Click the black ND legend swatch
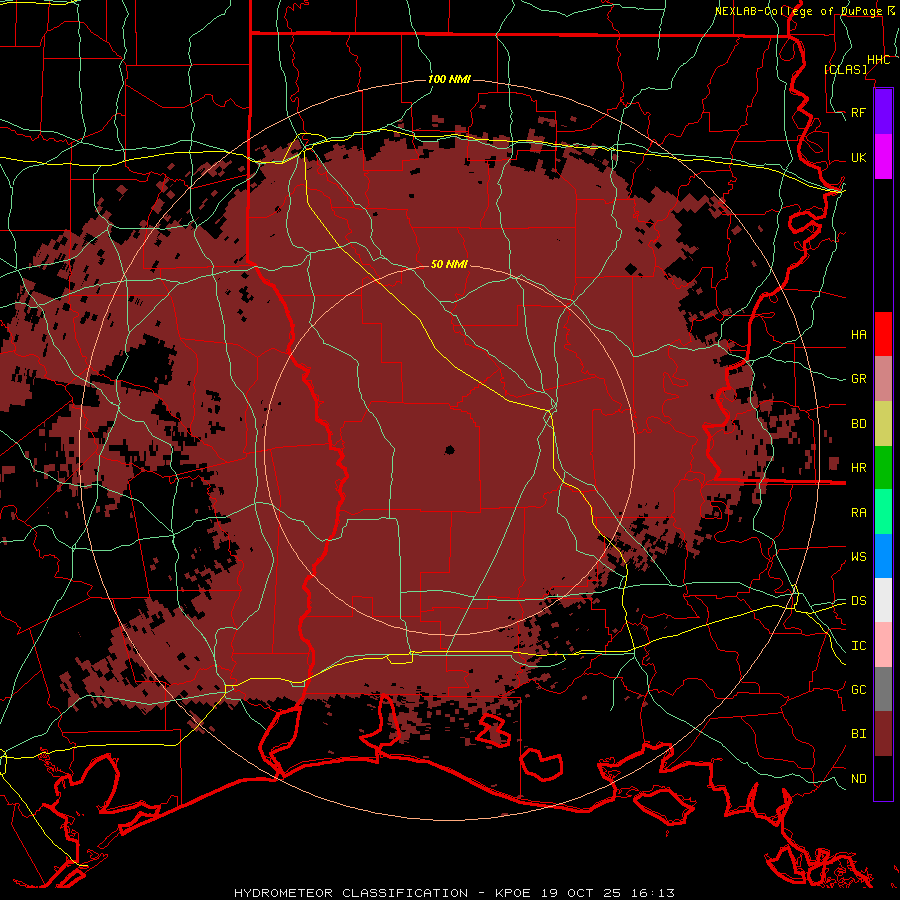This screenshot has height=900, width=900. pyautogui.click(x=883, y=778)
